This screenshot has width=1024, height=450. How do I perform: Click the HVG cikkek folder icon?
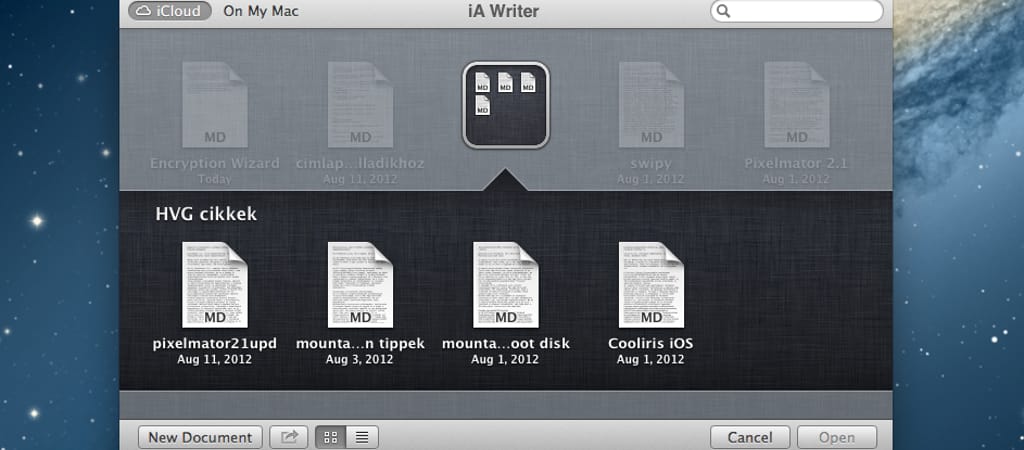pos(505,105)
